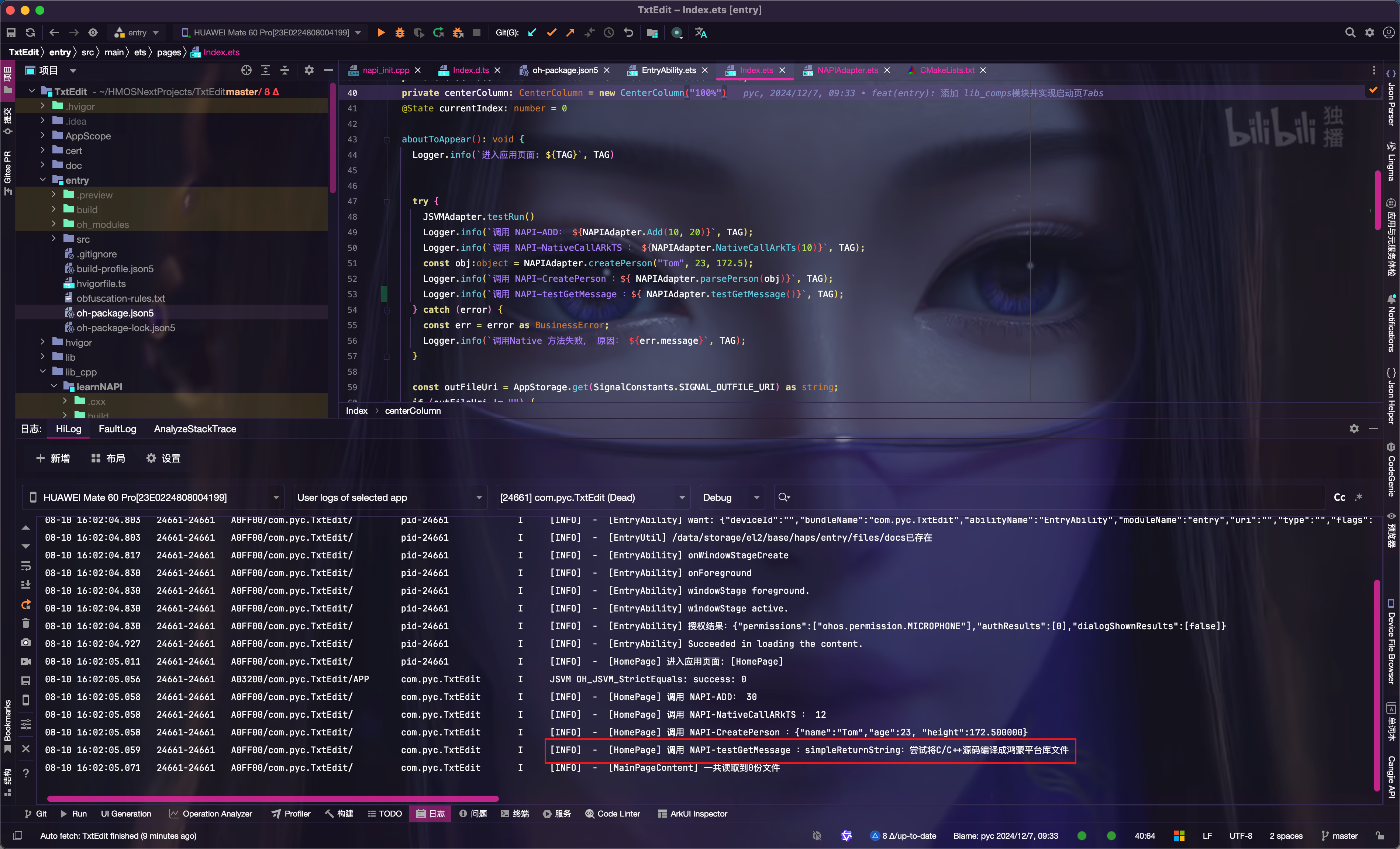Open log panel settings gear on right
The width and height of the screenshot is (1400, 849).
pos(1354,429)
